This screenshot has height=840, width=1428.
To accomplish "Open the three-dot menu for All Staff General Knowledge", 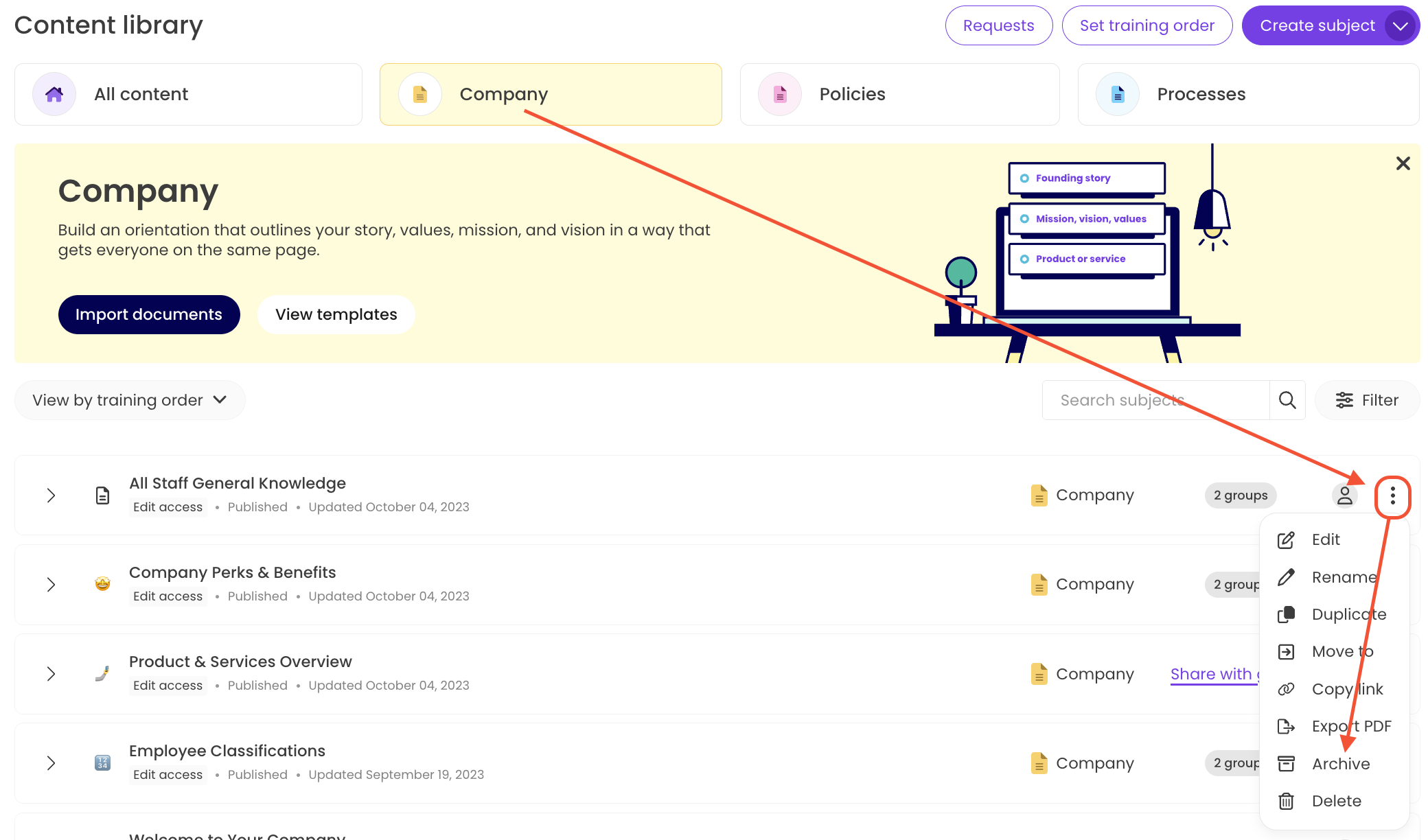I will point(1392,495).
